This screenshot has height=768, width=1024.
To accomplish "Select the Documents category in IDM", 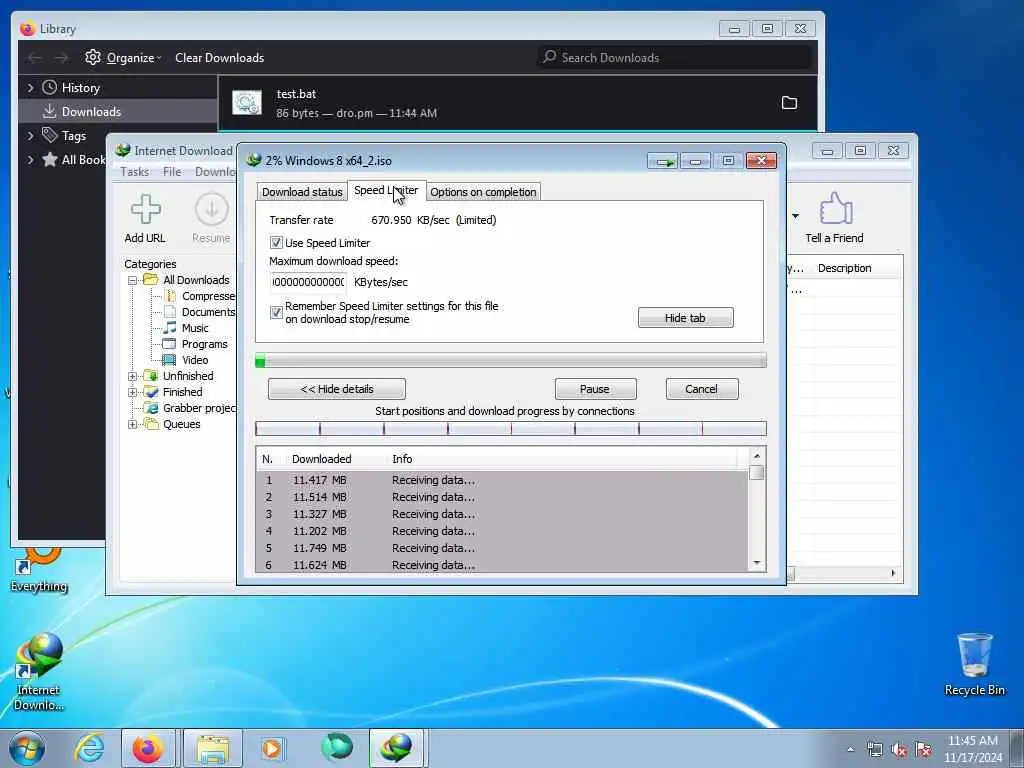I will coord(199,312).
